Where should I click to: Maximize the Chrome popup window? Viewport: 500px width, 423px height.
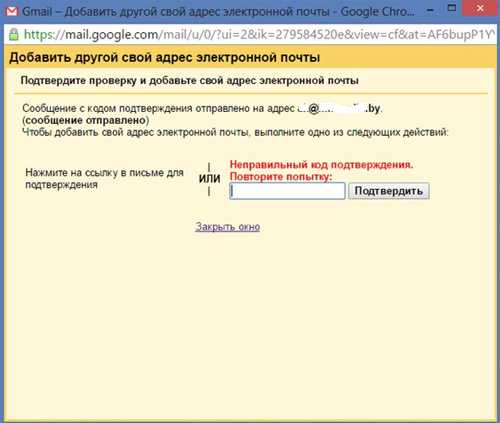pyautogui.click(x=452, y=8)
